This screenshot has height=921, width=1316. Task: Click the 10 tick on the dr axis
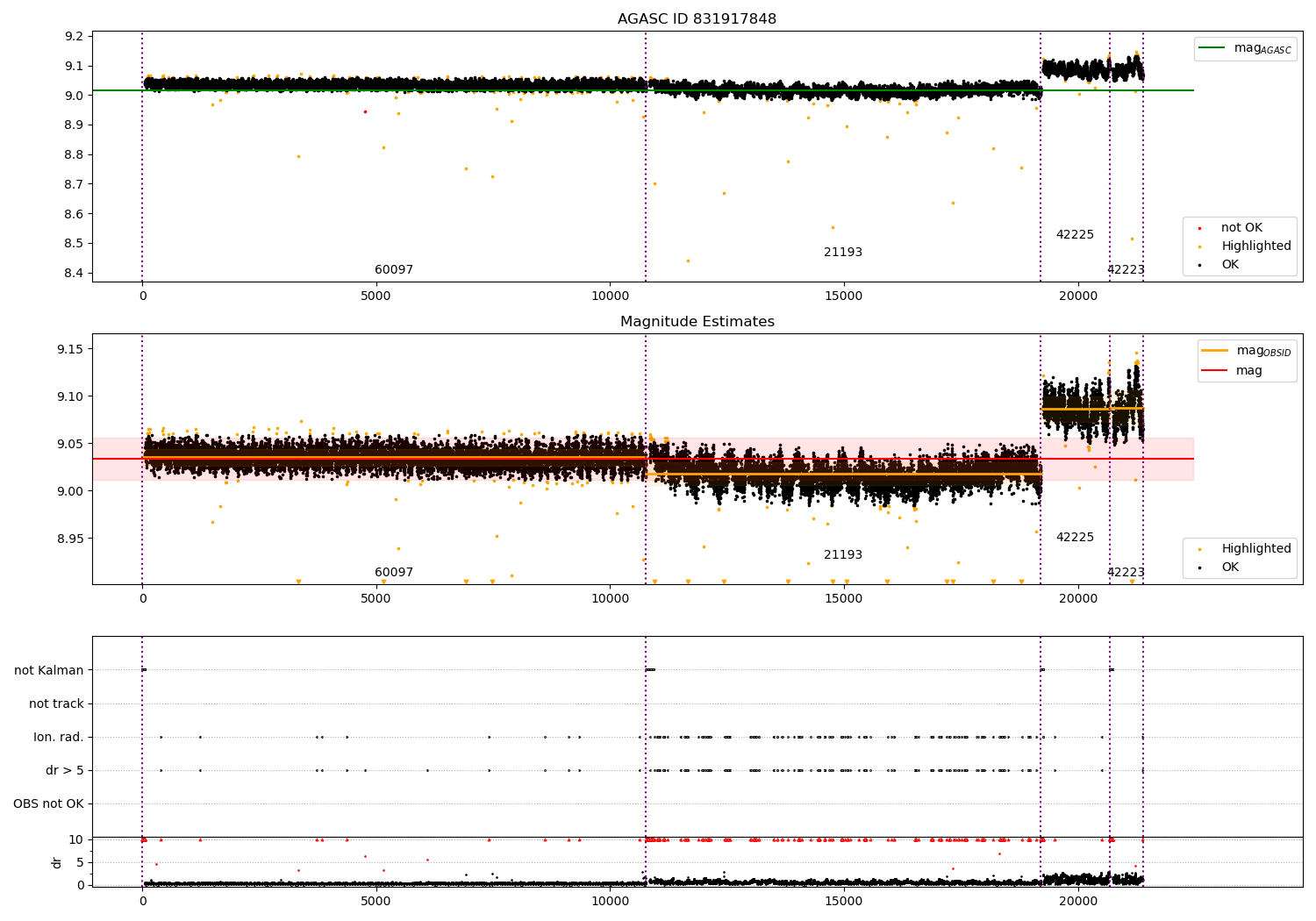click(77, 840)
